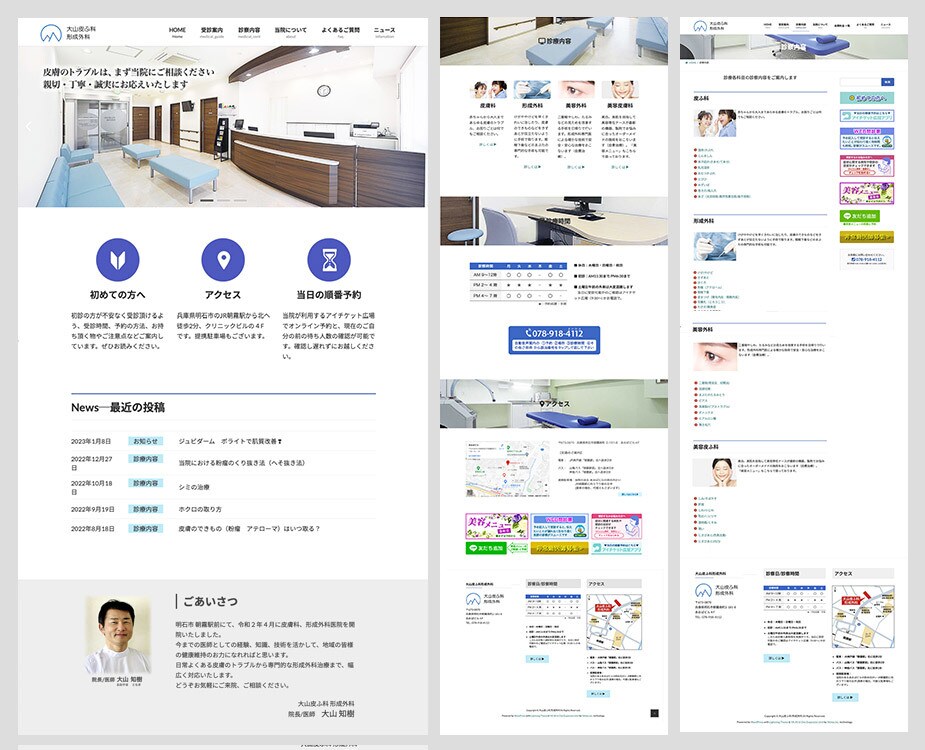
Task: Click 詳しくは below the middle page footer map
Action: (598, 694)
